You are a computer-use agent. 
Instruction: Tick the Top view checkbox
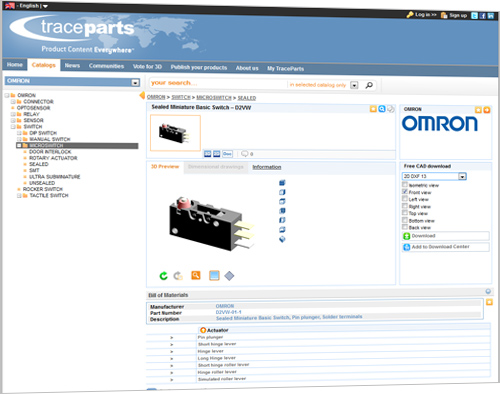pyautogui.click(x=405, y=213)
